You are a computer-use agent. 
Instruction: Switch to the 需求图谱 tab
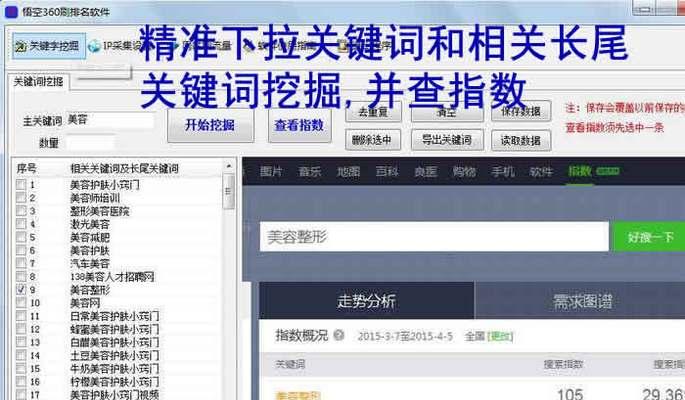click(581, 301)
